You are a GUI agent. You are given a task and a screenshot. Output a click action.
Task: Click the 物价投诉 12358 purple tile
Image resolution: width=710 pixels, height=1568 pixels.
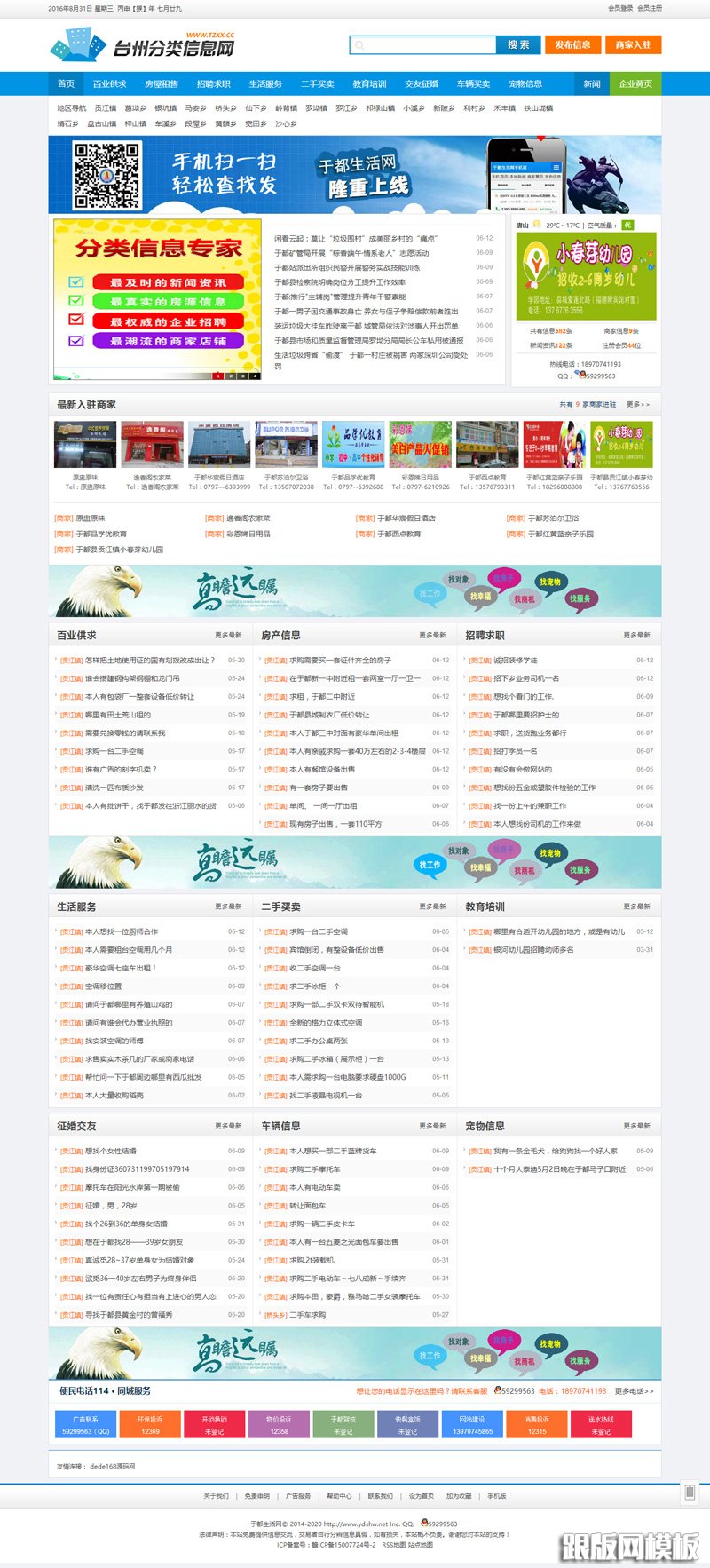[x=279, y=1424]
